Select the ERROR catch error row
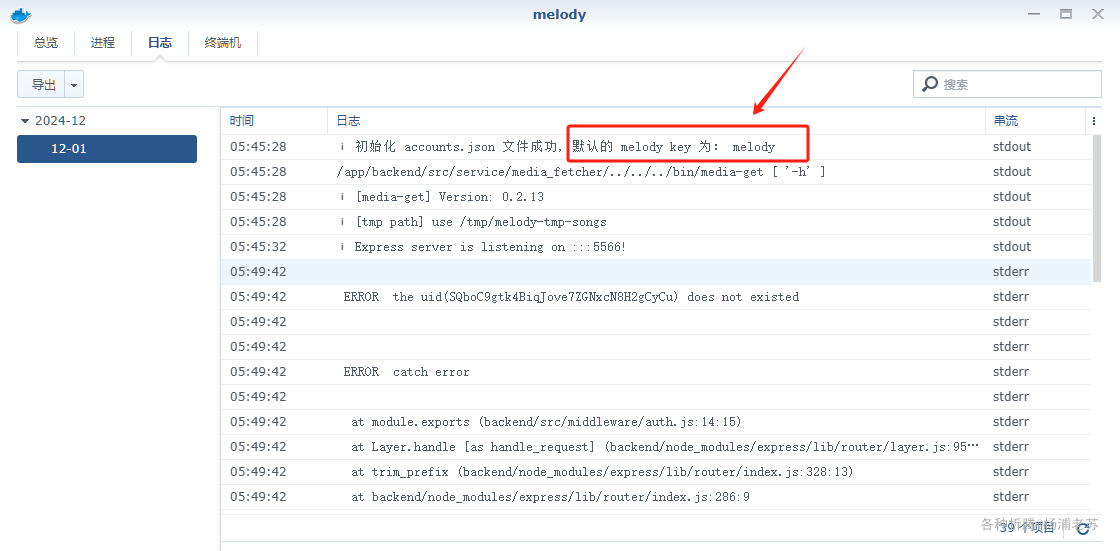The width and height of the screenshot is (1120, 551). 656,372
